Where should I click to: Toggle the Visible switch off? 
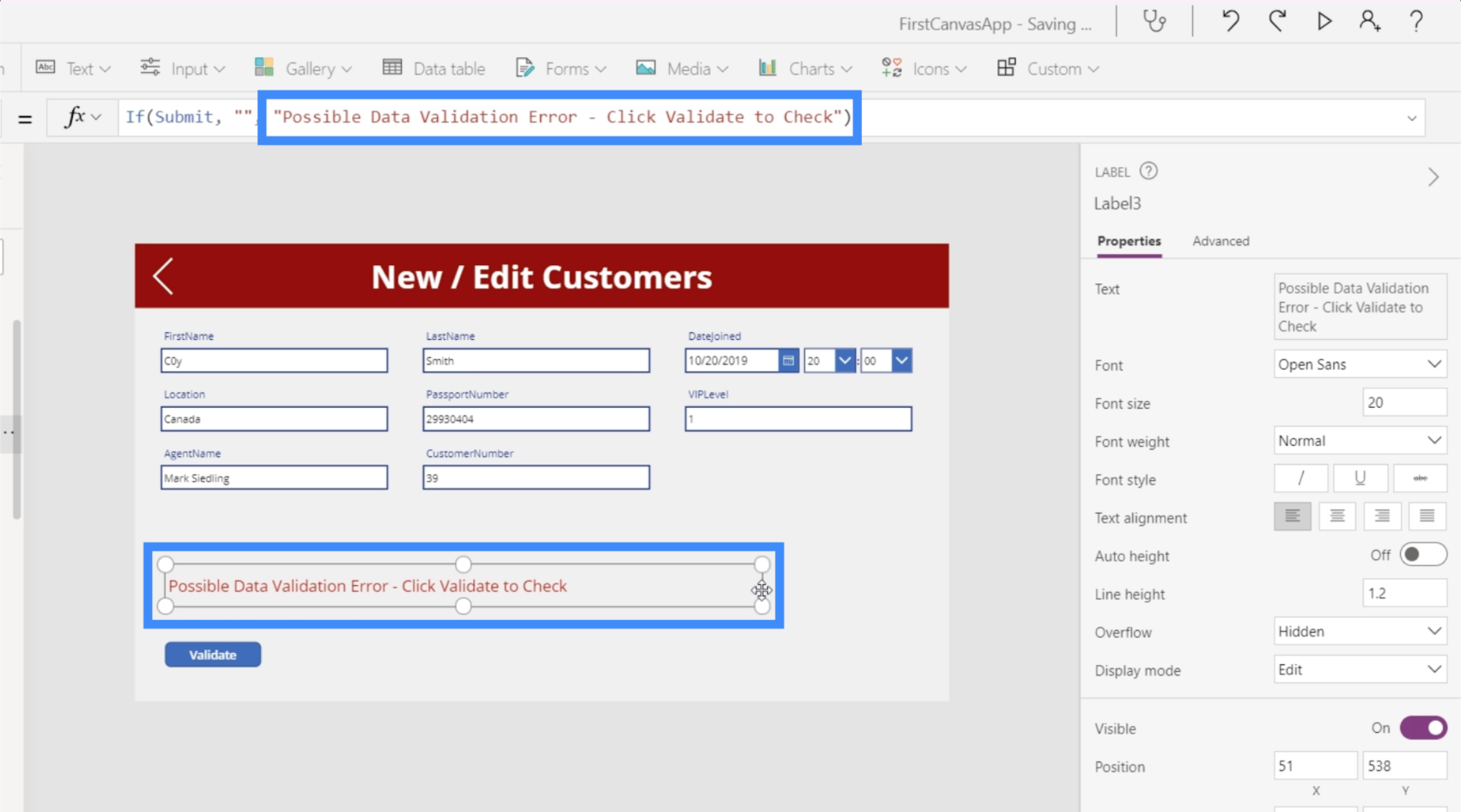1423,728
